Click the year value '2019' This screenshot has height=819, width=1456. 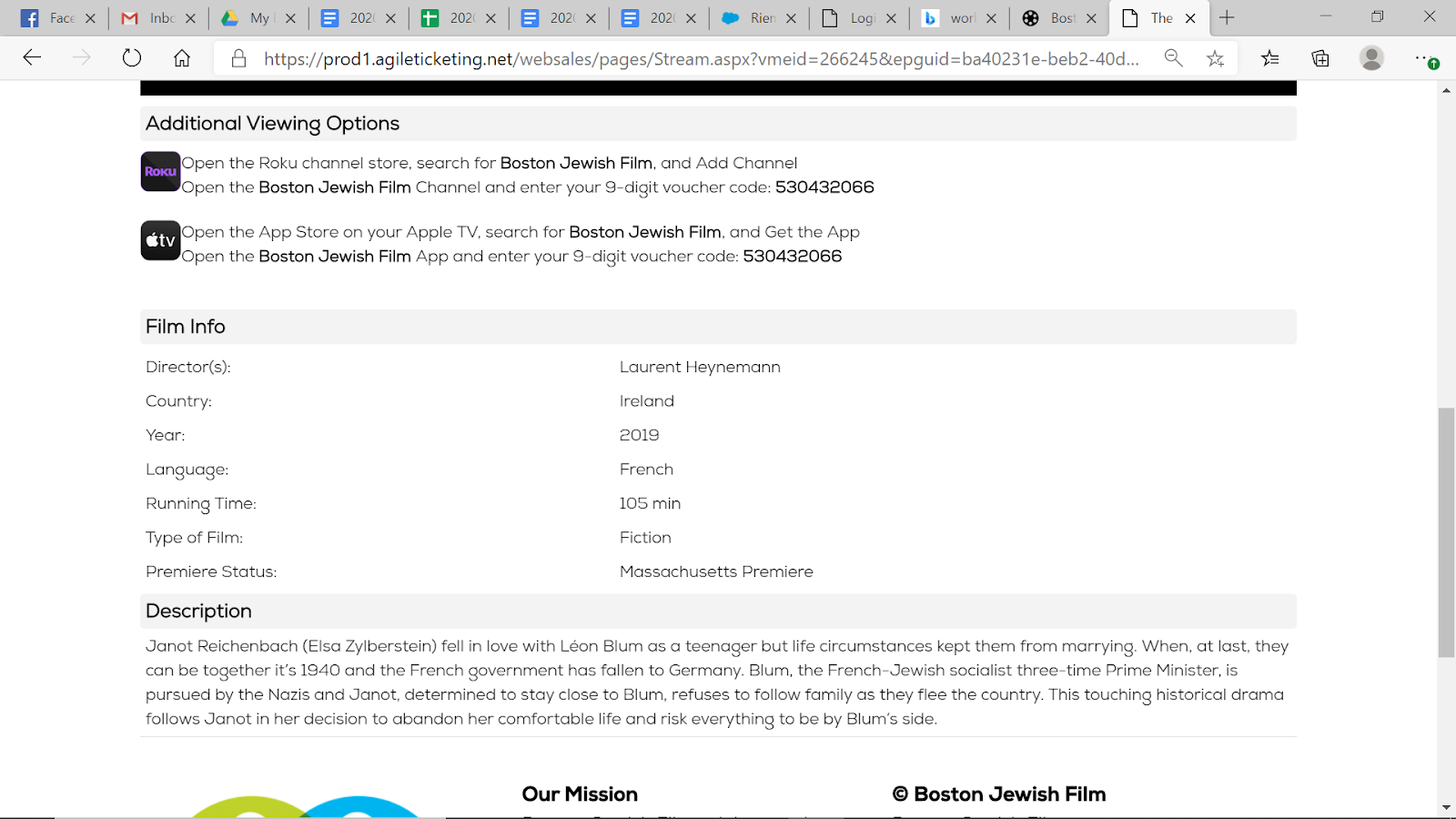(639, 435)
